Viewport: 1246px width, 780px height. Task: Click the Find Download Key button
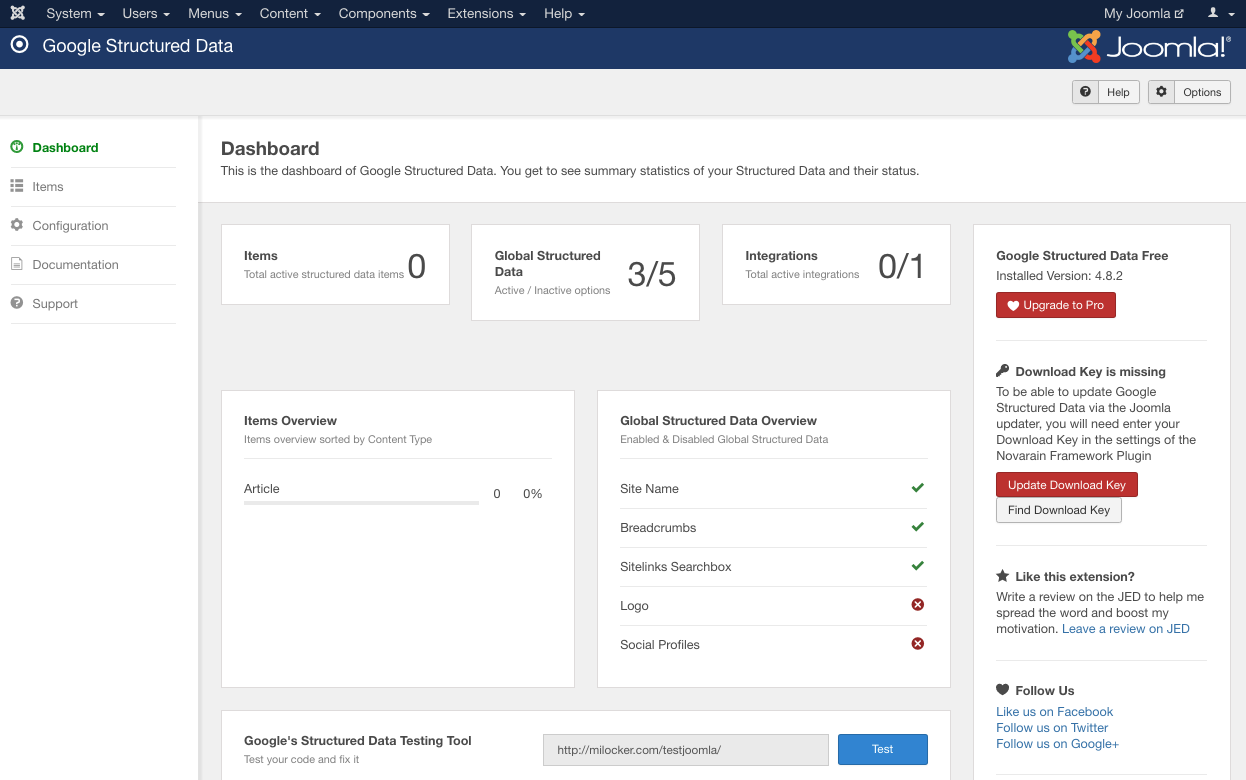(1059, 510)
